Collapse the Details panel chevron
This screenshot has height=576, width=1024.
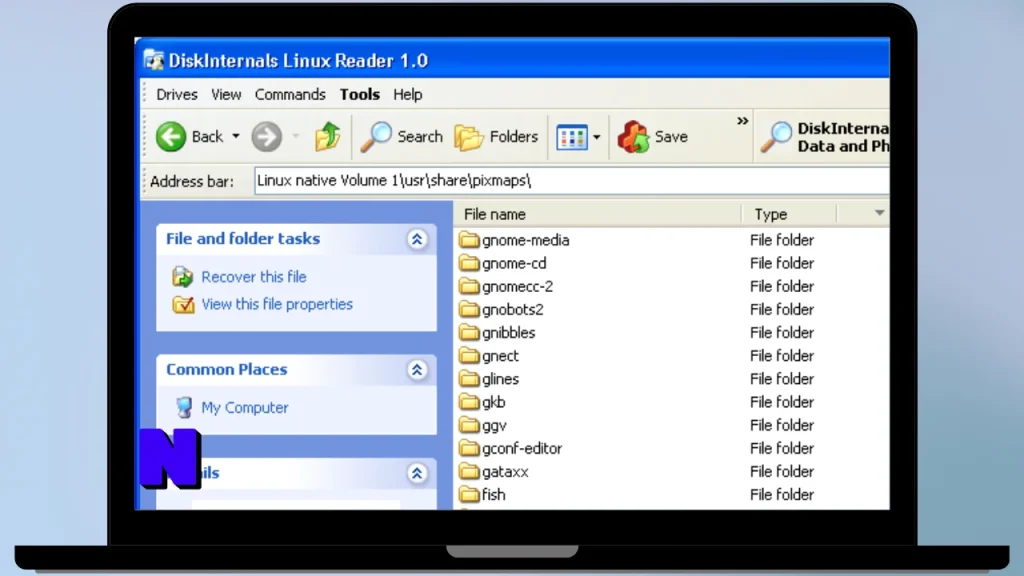[417, 473]
